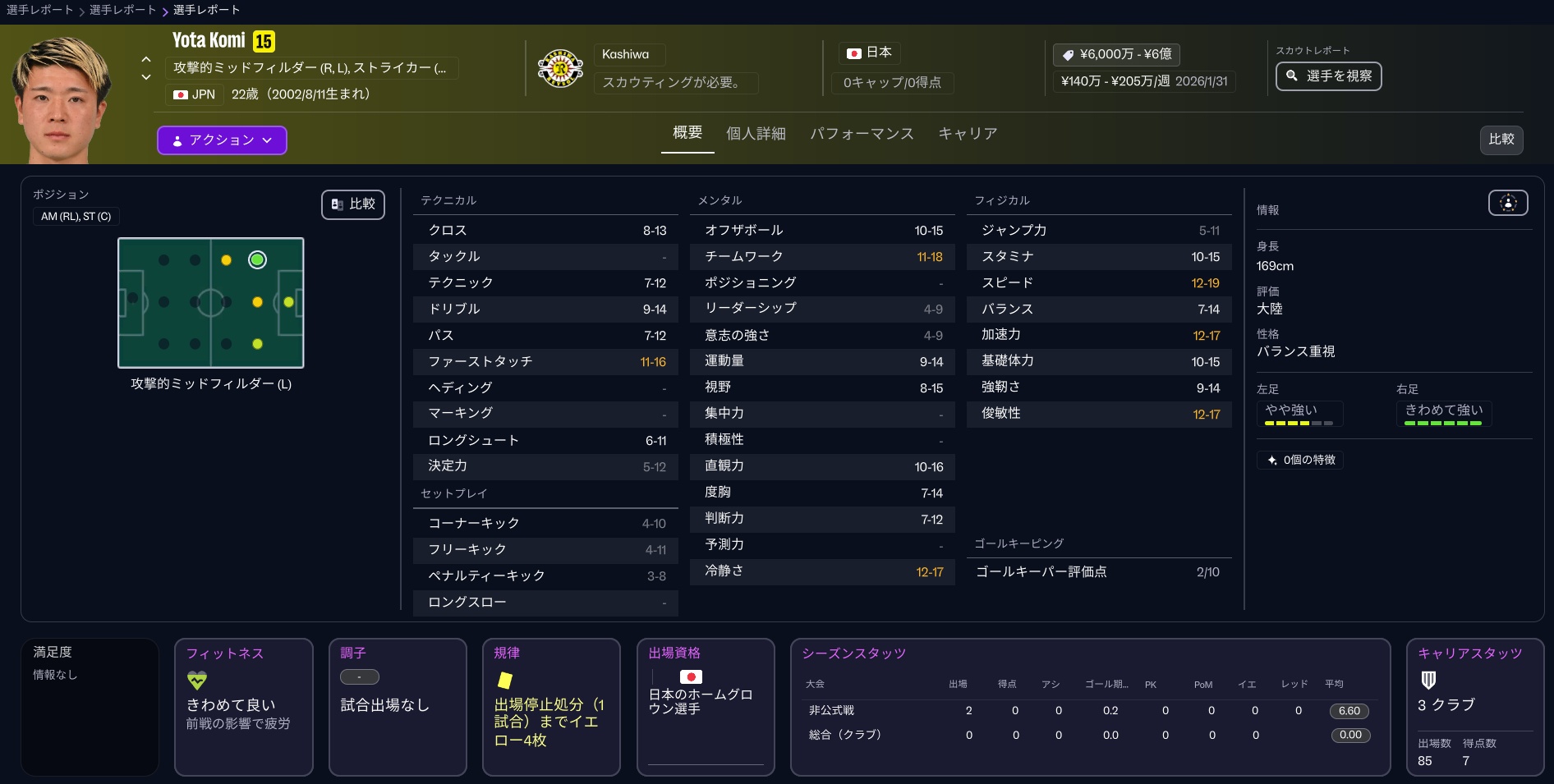Open the パフォーマンス tab
This screenshot has width=1554, height=784.
tap(862, 134)
